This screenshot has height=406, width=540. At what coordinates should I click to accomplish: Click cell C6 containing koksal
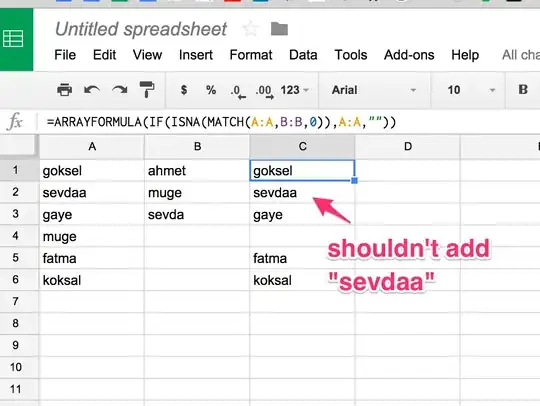[x=302, y=280]
